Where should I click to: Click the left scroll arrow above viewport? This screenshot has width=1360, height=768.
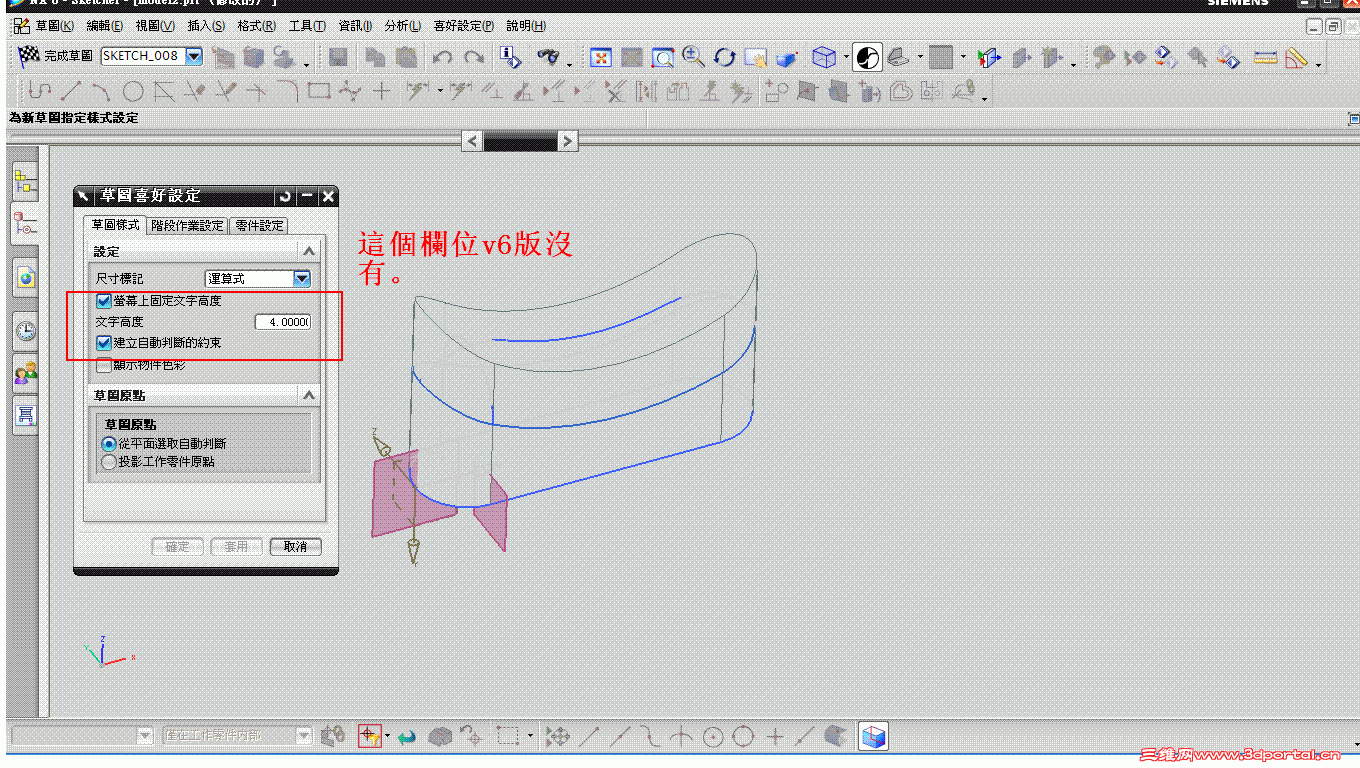tap(472, 142)
